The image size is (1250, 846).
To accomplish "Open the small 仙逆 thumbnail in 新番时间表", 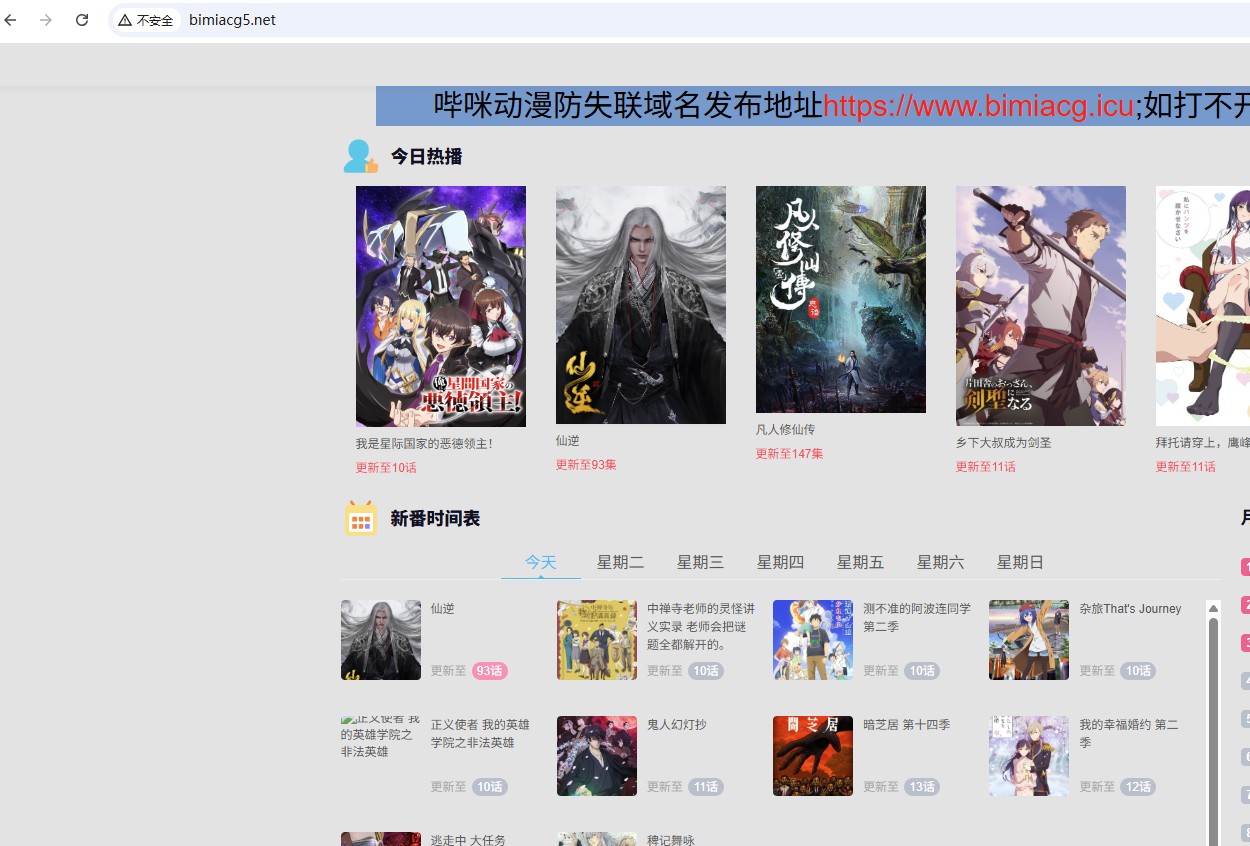I will (381, 640).
